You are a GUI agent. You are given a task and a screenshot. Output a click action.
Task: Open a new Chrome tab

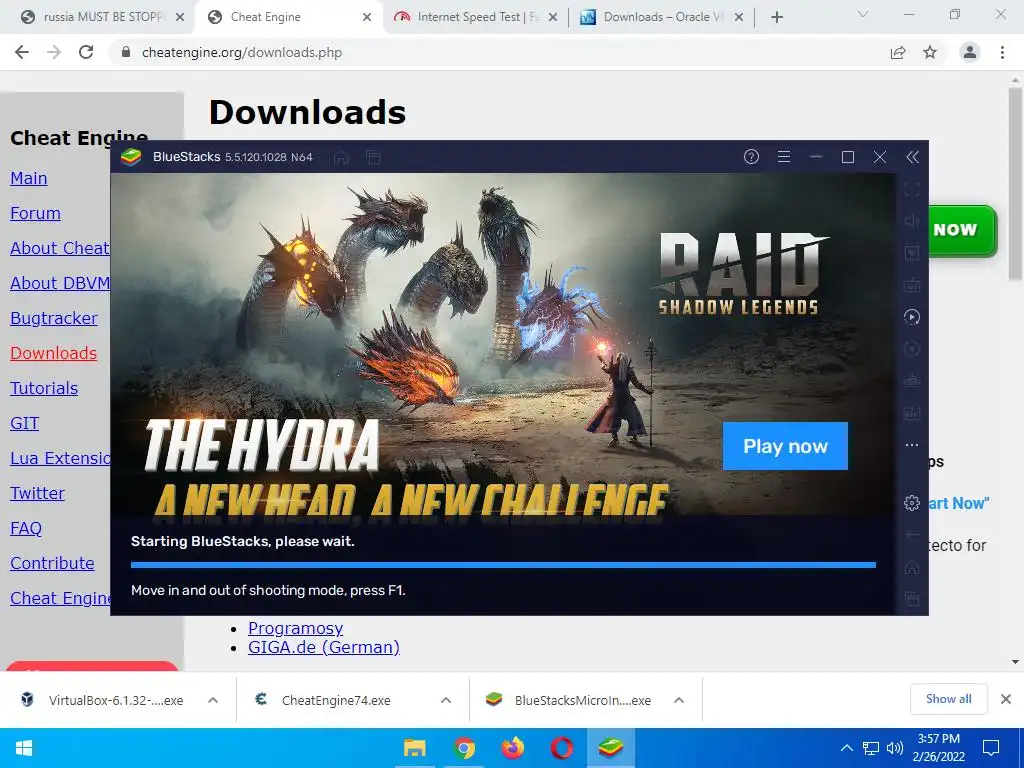click(x=776, y=17)
